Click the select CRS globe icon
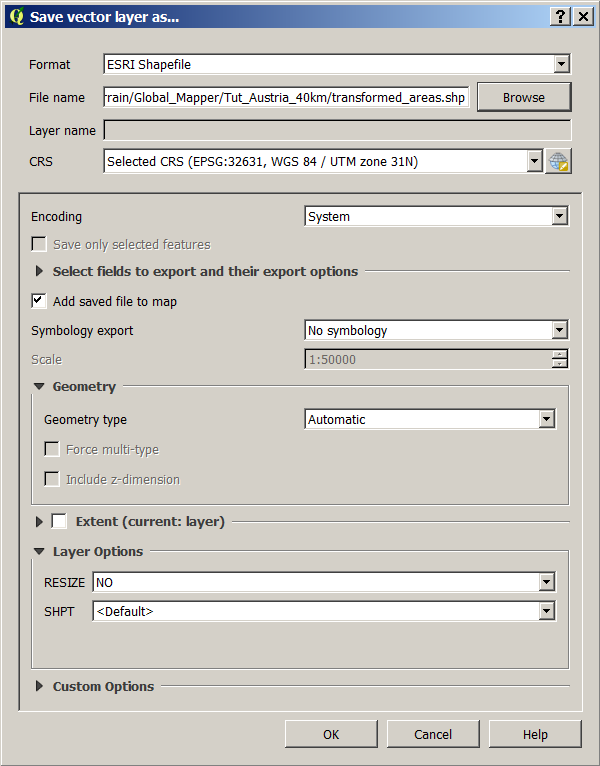Viewport: 600px width, 766px height. pos(558,161)
